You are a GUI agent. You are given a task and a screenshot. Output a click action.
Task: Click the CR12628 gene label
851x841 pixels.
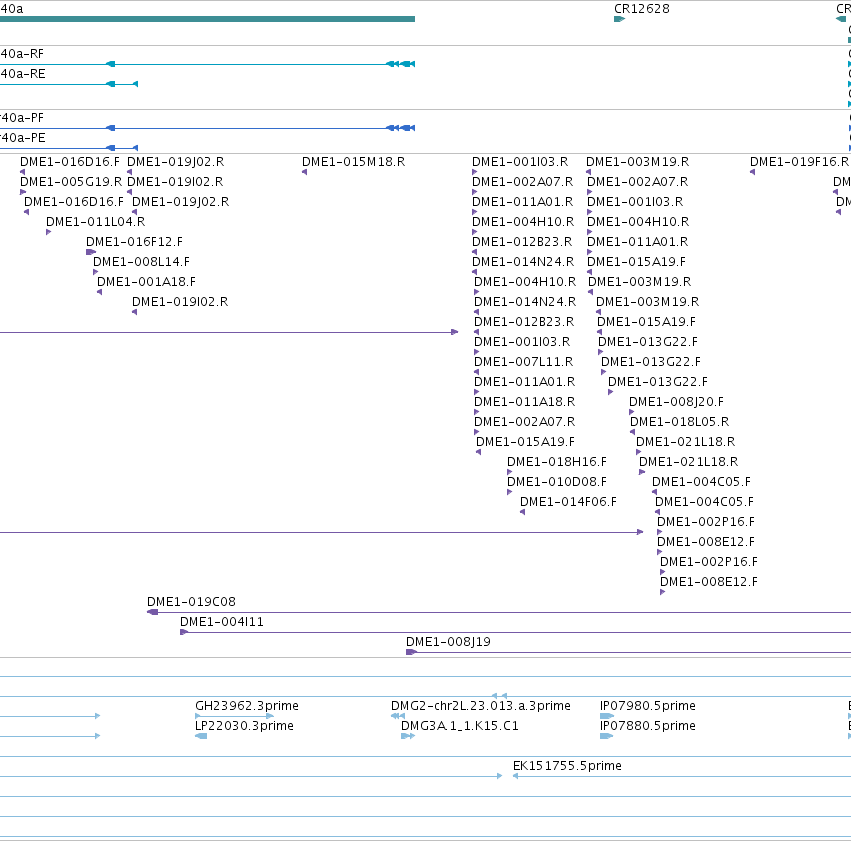(x=642, y=9)
